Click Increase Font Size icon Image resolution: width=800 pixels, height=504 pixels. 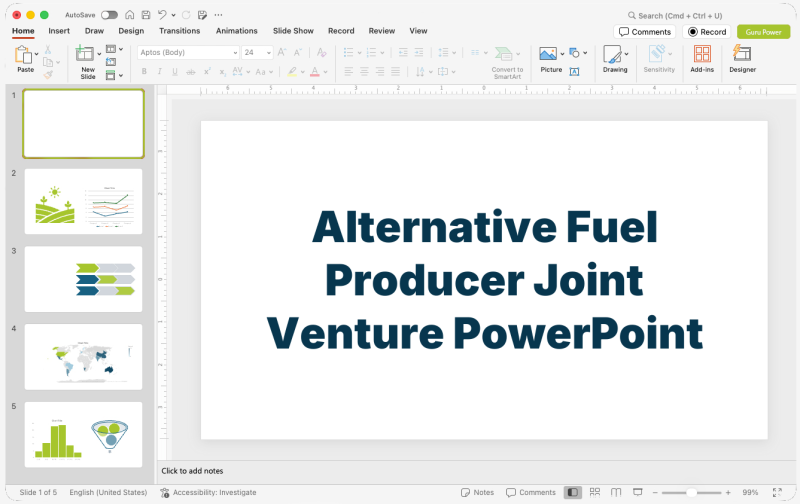[282, 52]
